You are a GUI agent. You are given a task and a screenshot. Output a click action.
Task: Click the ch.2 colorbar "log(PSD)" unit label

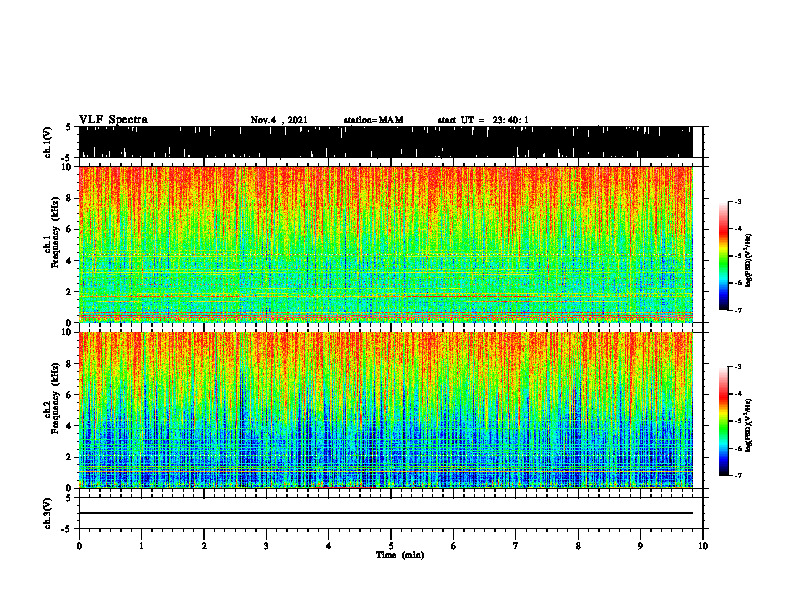pos(748,426)
